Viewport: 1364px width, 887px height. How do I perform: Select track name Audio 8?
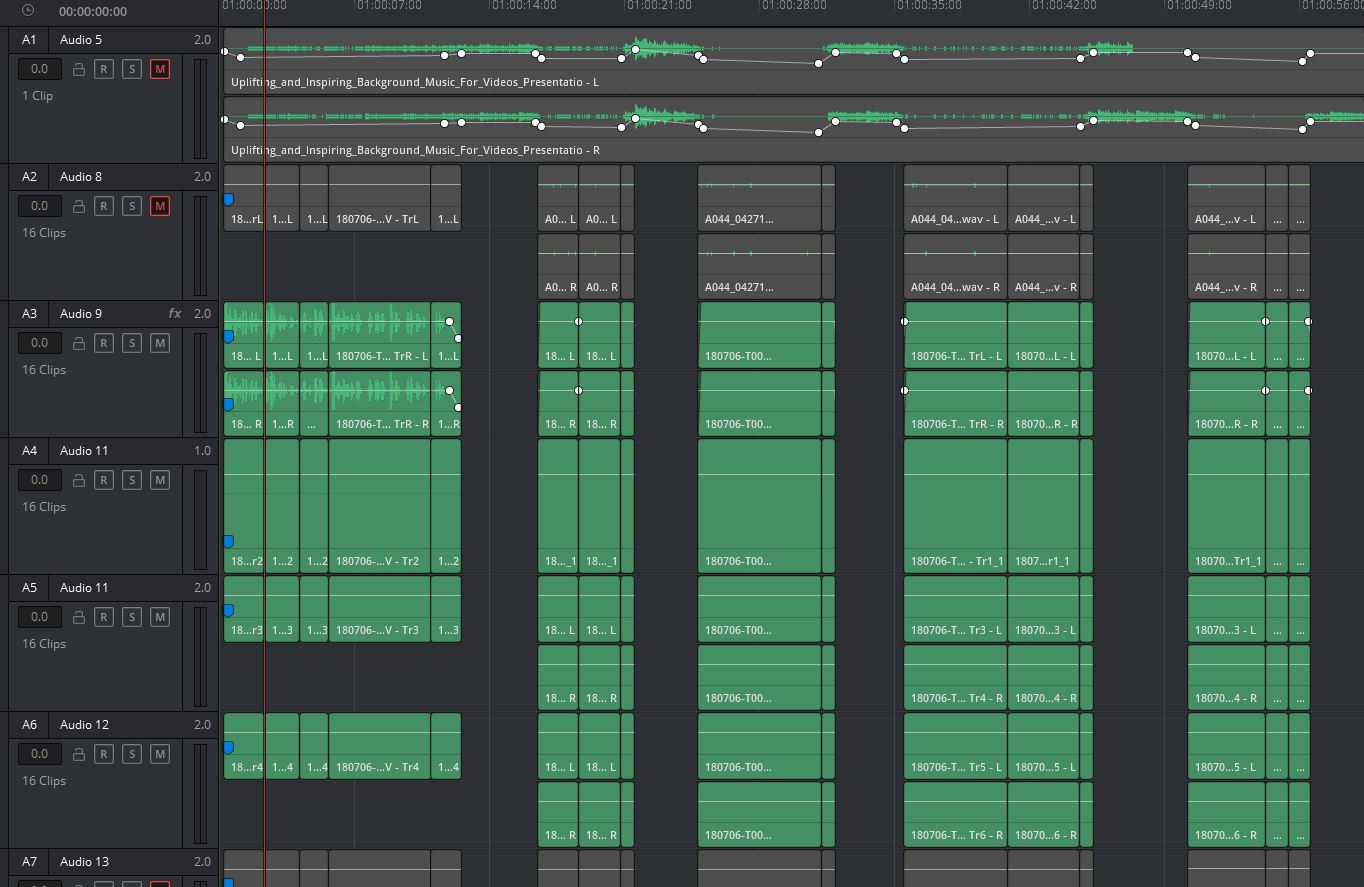coord(81,176)
